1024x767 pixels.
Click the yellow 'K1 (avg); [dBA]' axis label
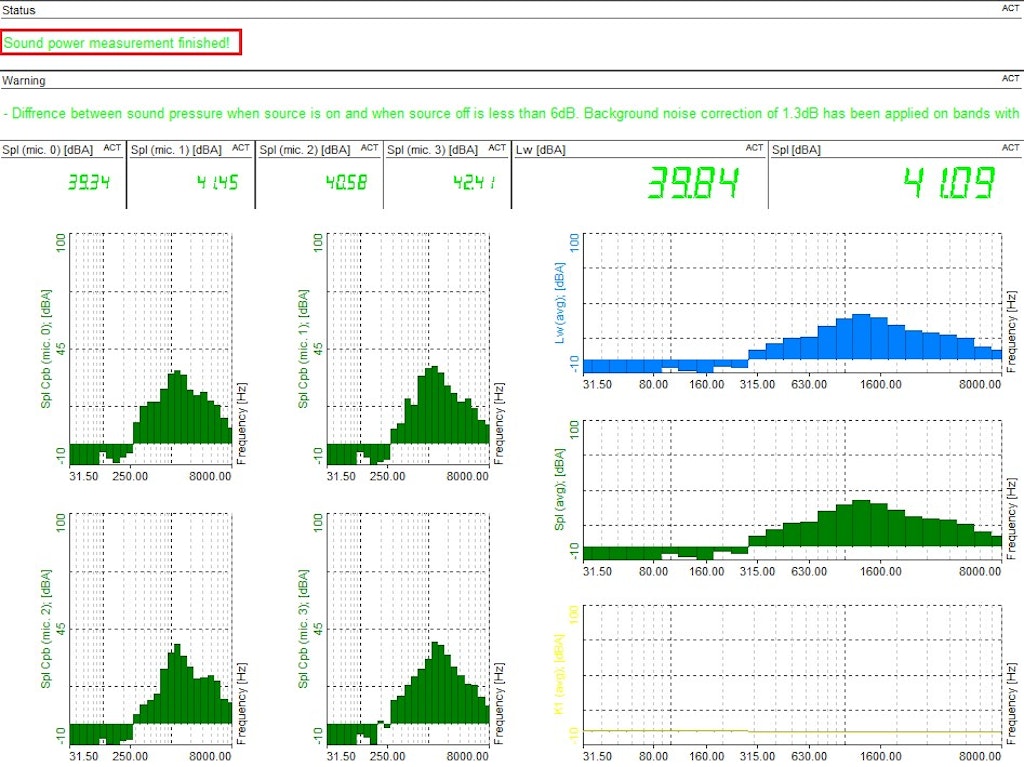560,674
